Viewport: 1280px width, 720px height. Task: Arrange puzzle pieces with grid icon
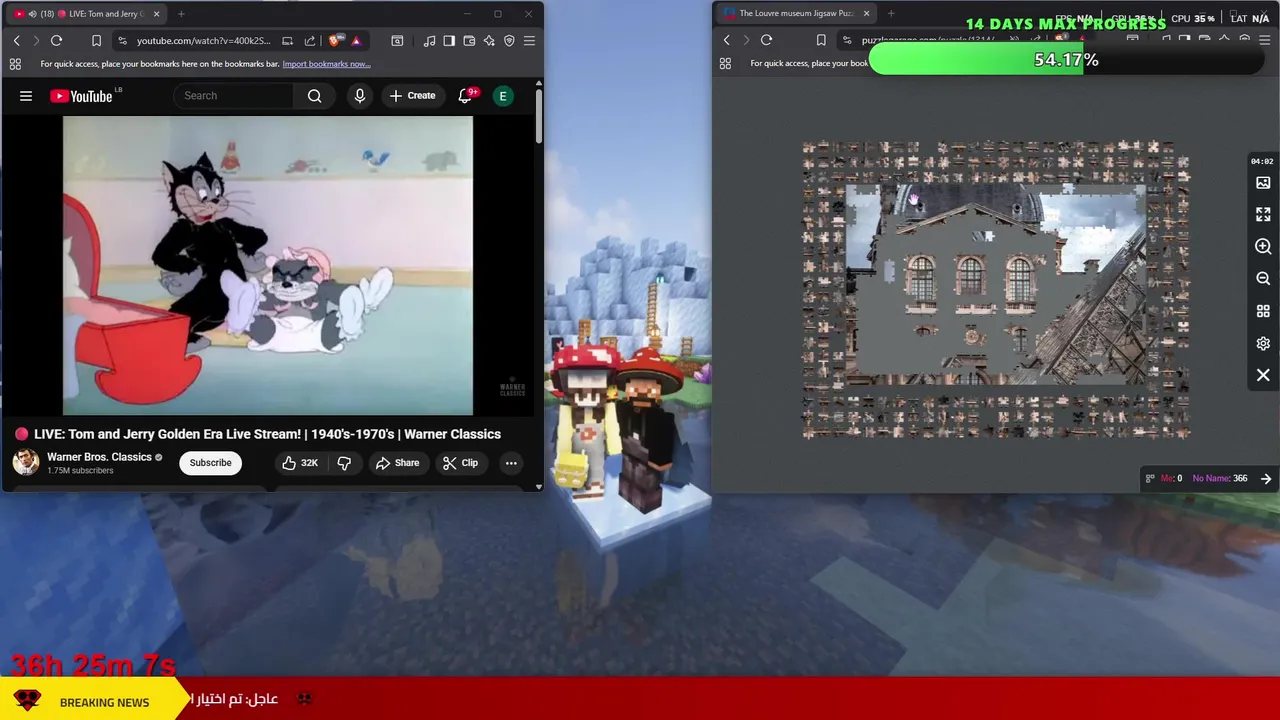tap(1263, 311)
